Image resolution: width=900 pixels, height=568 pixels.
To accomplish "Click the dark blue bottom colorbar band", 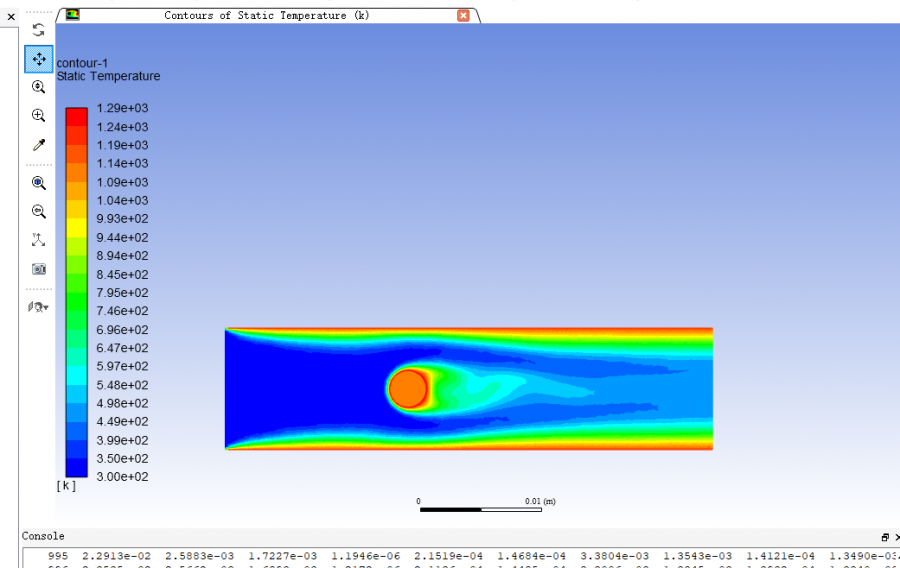I will (x=76, y=468).
